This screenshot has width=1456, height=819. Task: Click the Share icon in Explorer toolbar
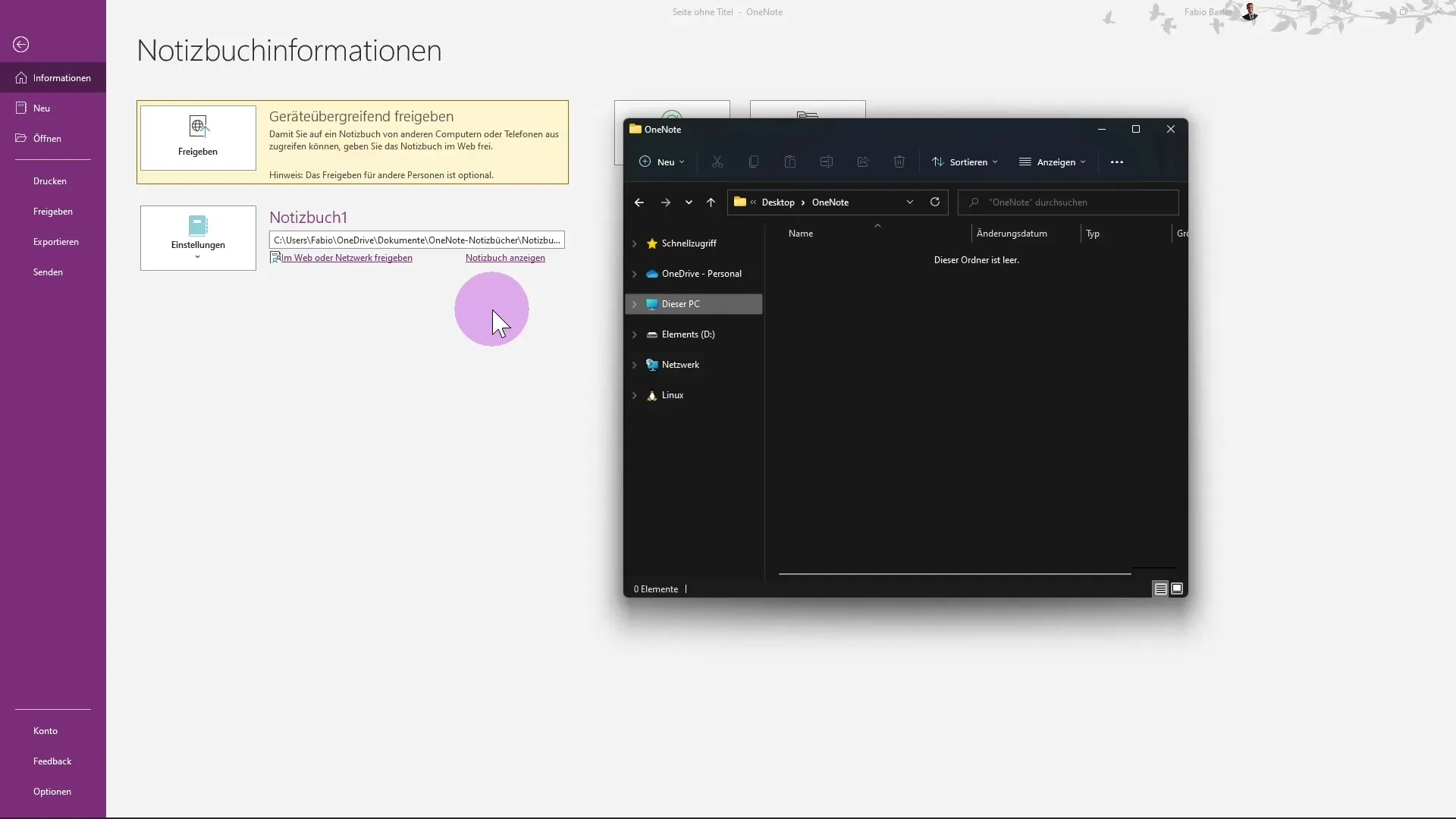[863, 162]
